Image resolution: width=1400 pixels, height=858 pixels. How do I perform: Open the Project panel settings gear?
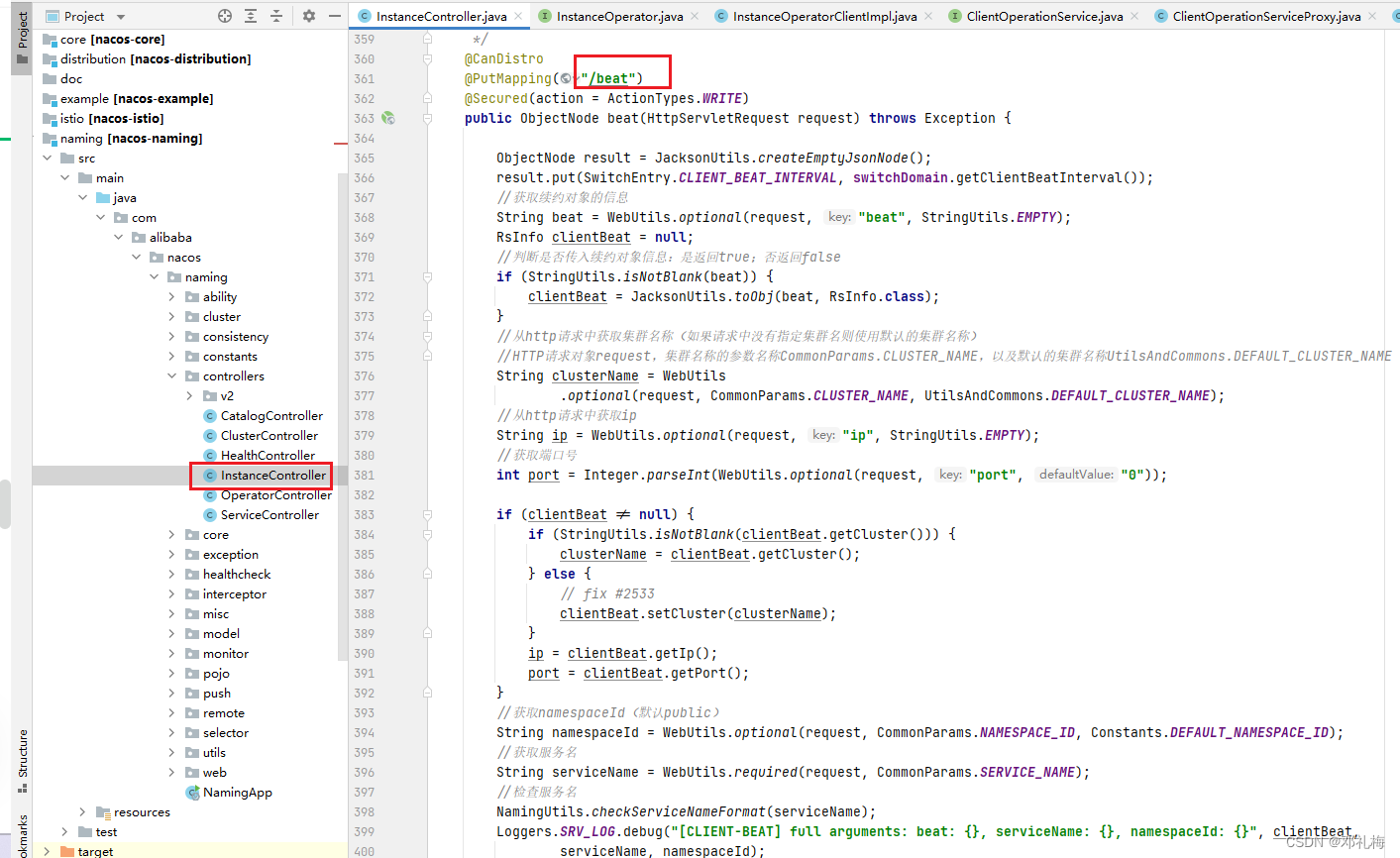click(309, 16)
